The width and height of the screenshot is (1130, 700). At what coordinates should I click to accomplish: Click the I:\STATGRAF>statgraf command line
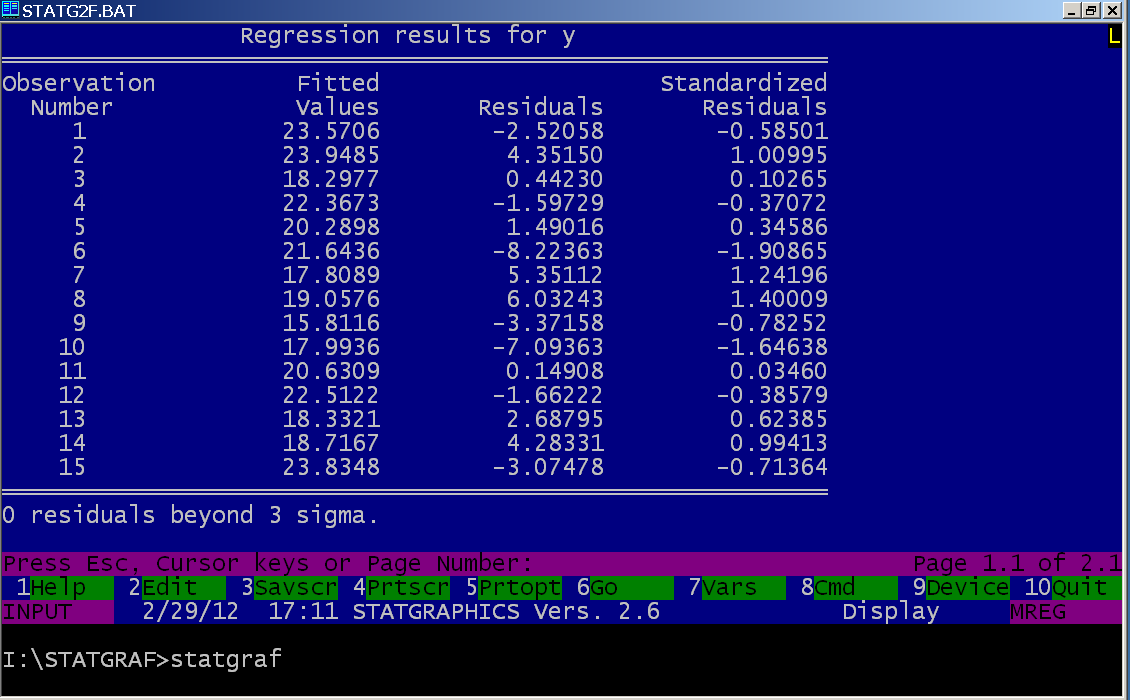[142, 660]
